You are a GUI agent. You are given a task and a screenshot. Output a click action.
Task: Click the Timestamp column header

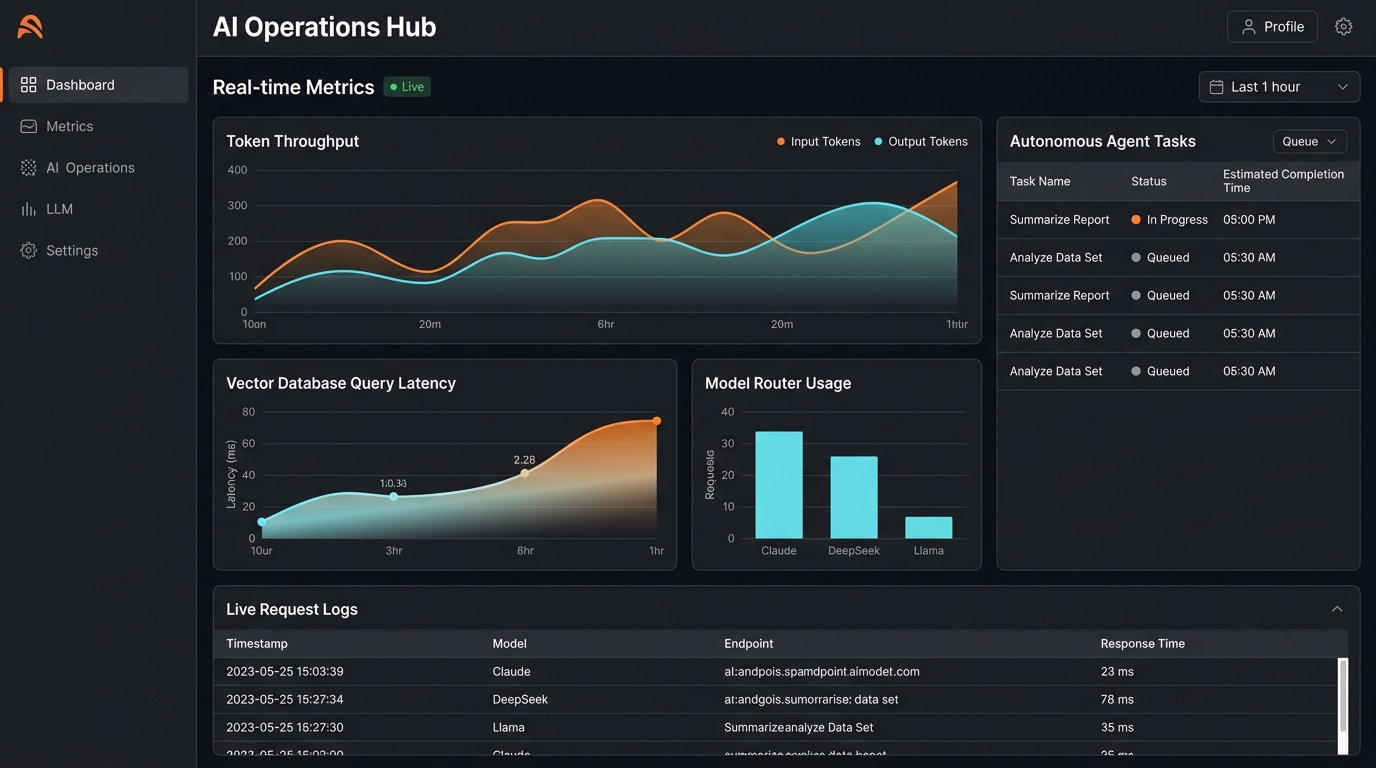(257, 644)
